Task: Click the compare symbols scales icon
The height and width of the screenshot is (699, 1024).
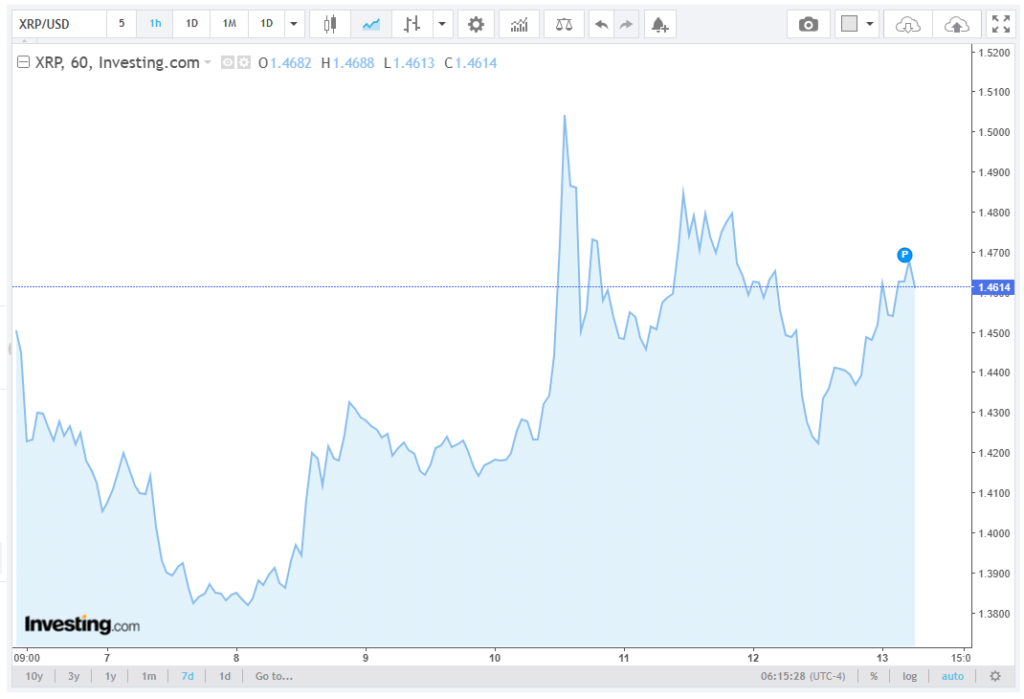Action: [564, 24]
